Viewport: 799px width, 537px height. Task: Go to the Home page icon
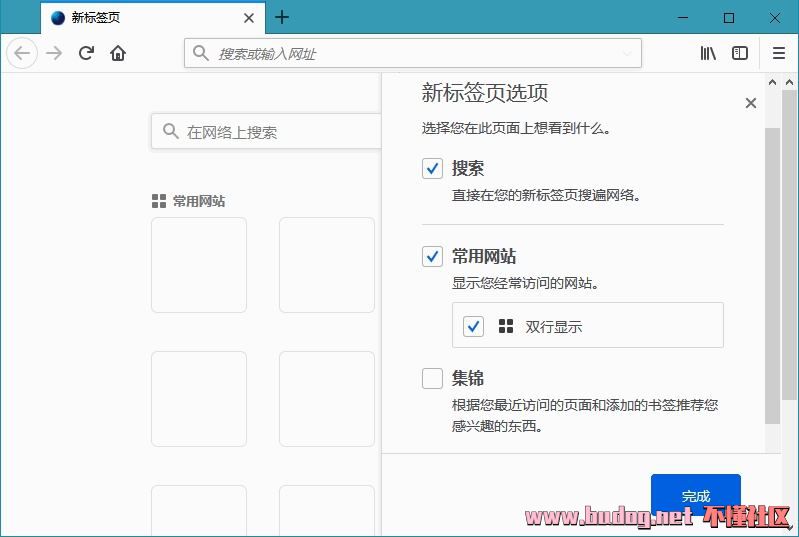[x=118, y=53]
